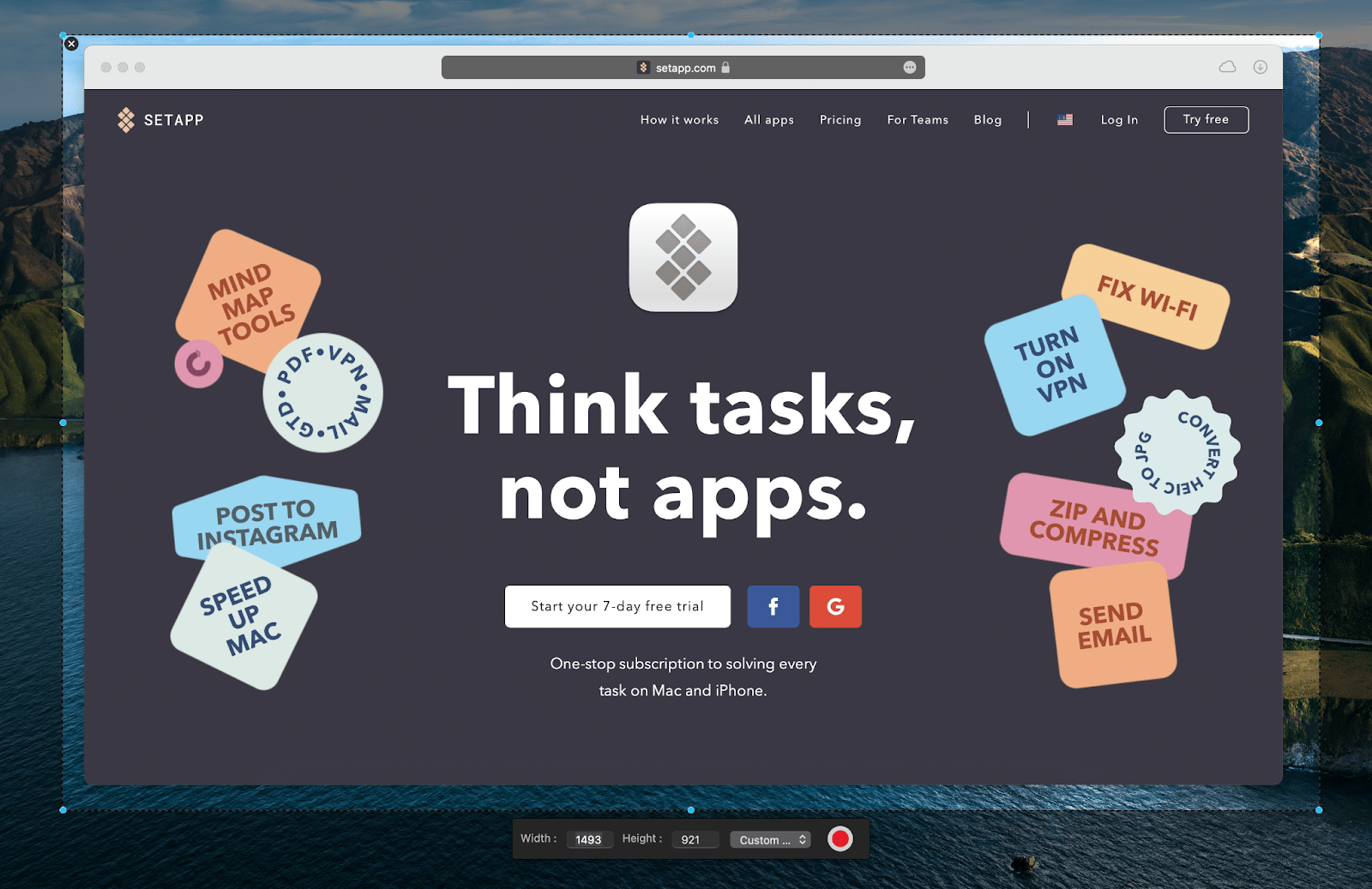The height and width of the screenshot is (889, 1372).
Task: Sign up with the Google icon
Action: (835, 606)
